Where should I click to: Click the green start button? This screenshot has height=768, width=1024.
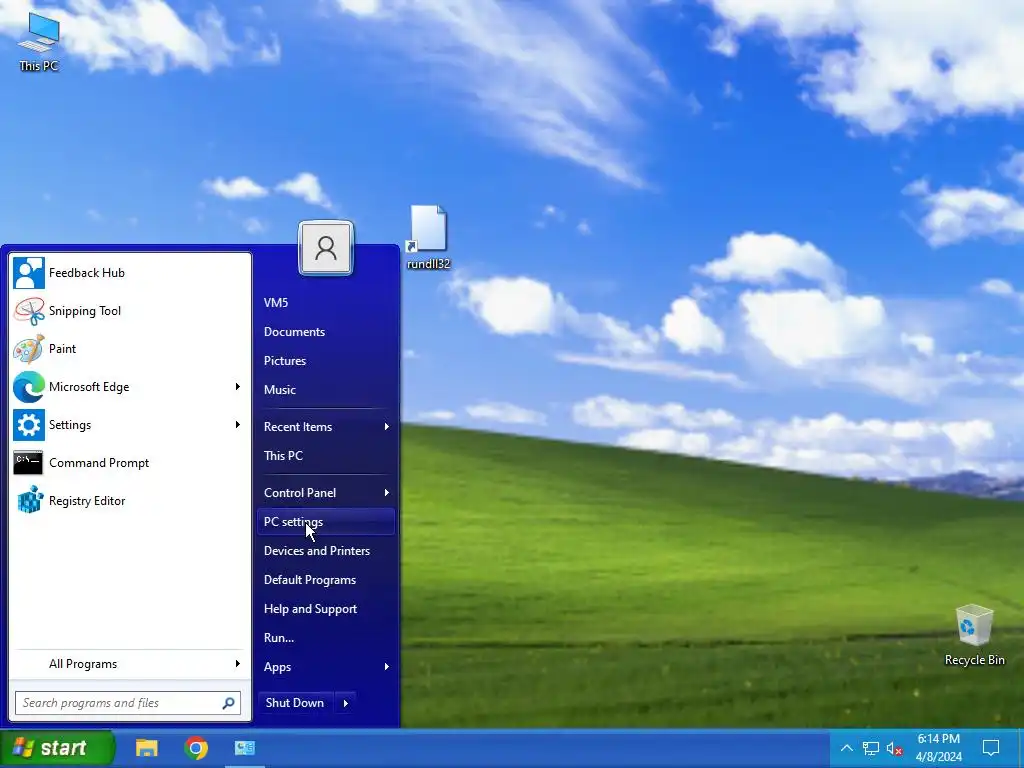tap(57, 748)
